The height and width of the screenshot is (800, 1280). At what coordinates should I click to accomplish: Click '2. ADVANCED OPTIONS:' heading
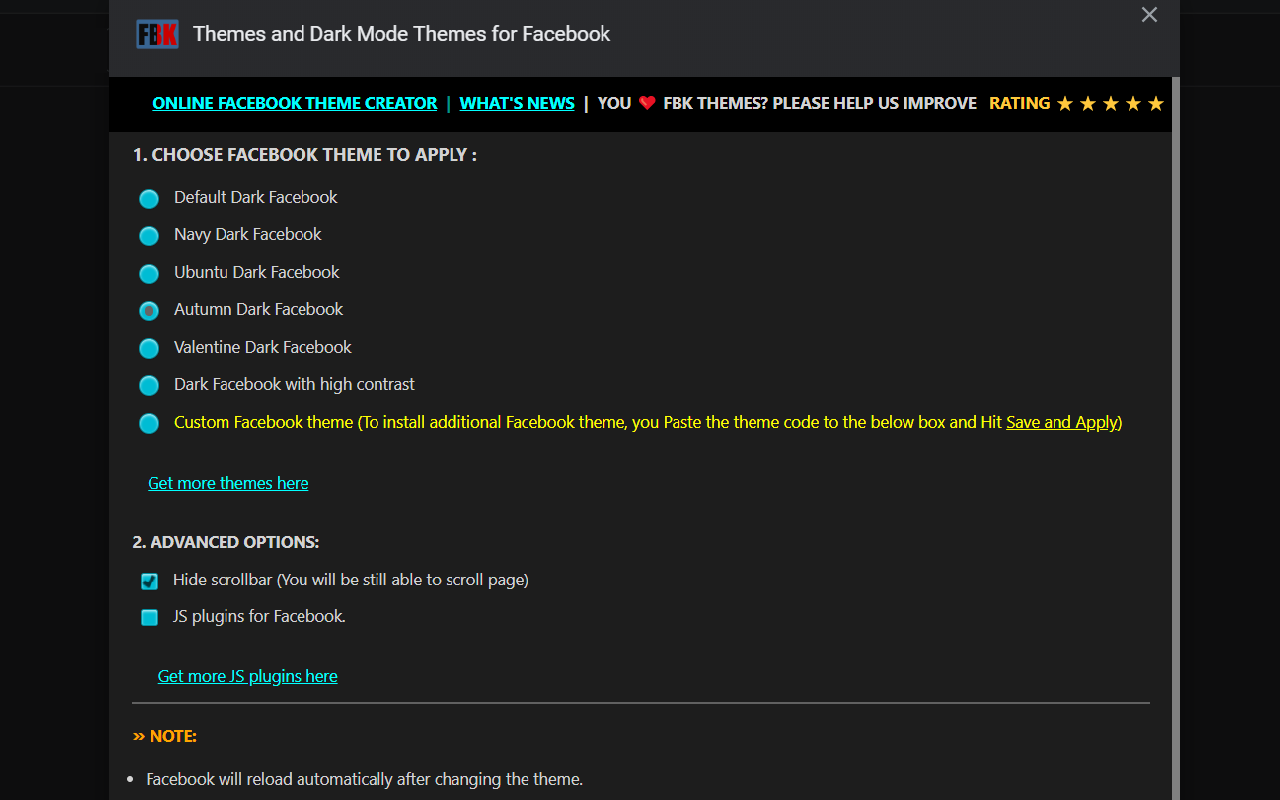[226, 542]
